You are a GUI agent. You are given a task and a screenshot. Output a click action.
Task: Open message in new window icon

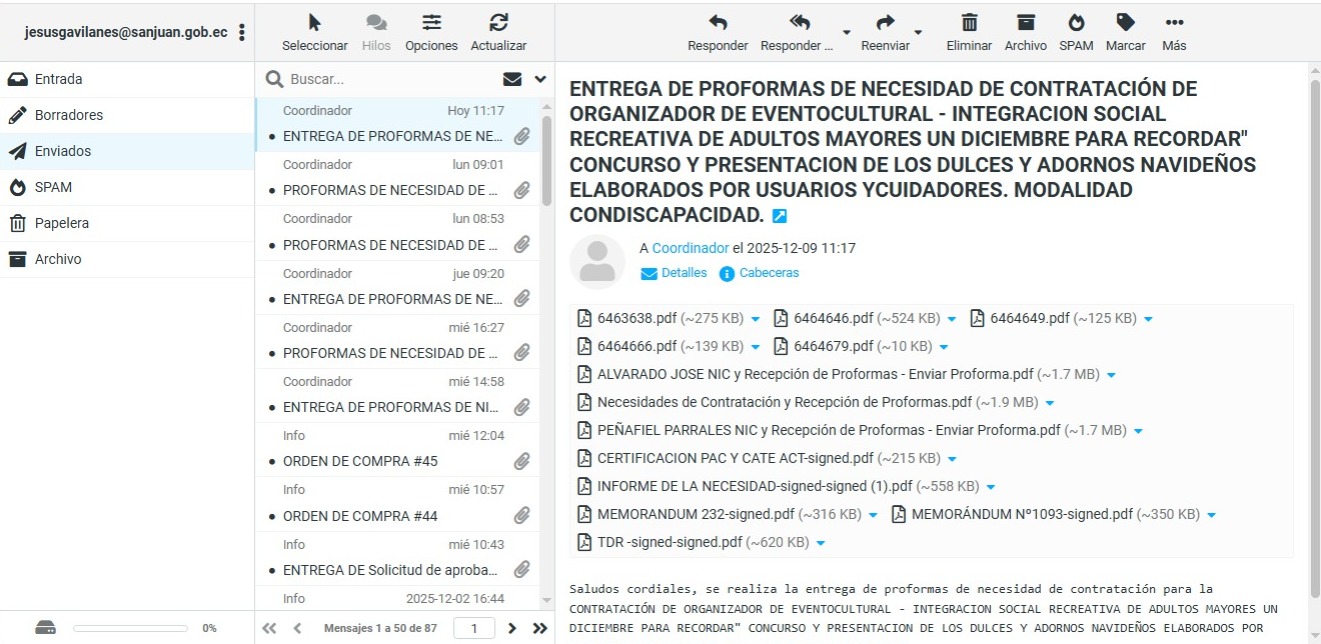click(780, 216)
